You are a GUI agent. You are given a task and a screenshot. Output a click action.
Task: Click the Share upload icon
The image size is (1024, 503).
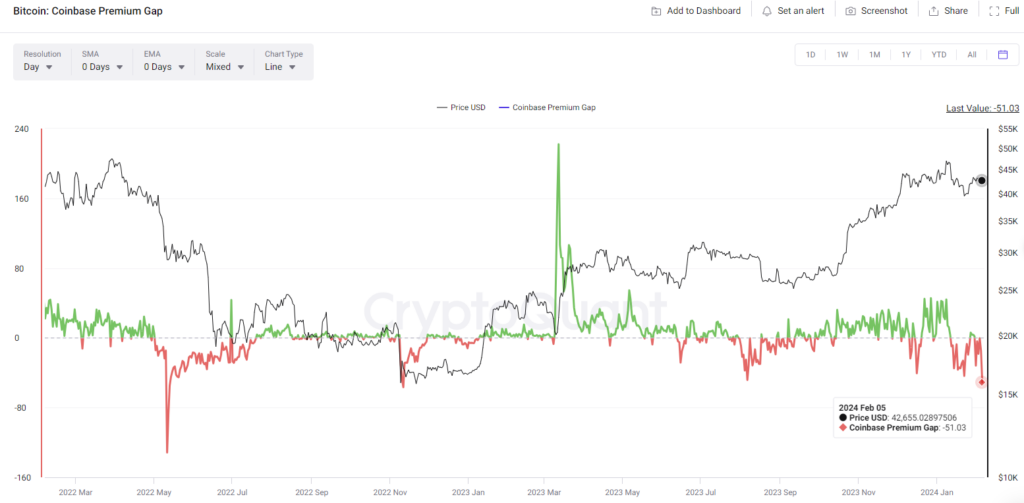tap(934, 11)
